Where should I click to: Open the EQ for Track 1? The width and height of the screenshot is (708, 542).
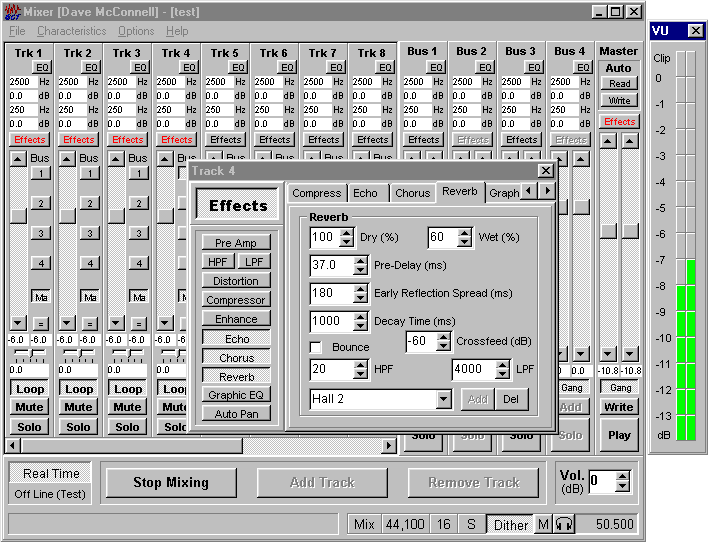(x=41, y=67)
